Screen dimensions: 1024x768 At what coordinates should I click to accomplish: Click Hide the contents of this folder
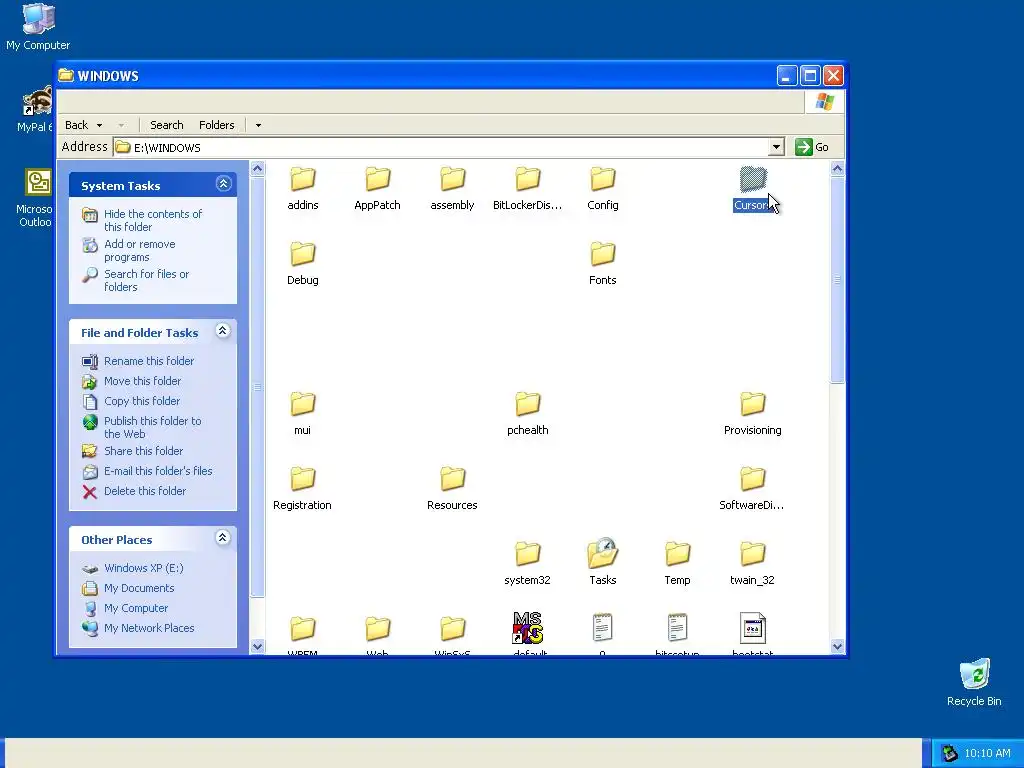click(x=153, y=220)
